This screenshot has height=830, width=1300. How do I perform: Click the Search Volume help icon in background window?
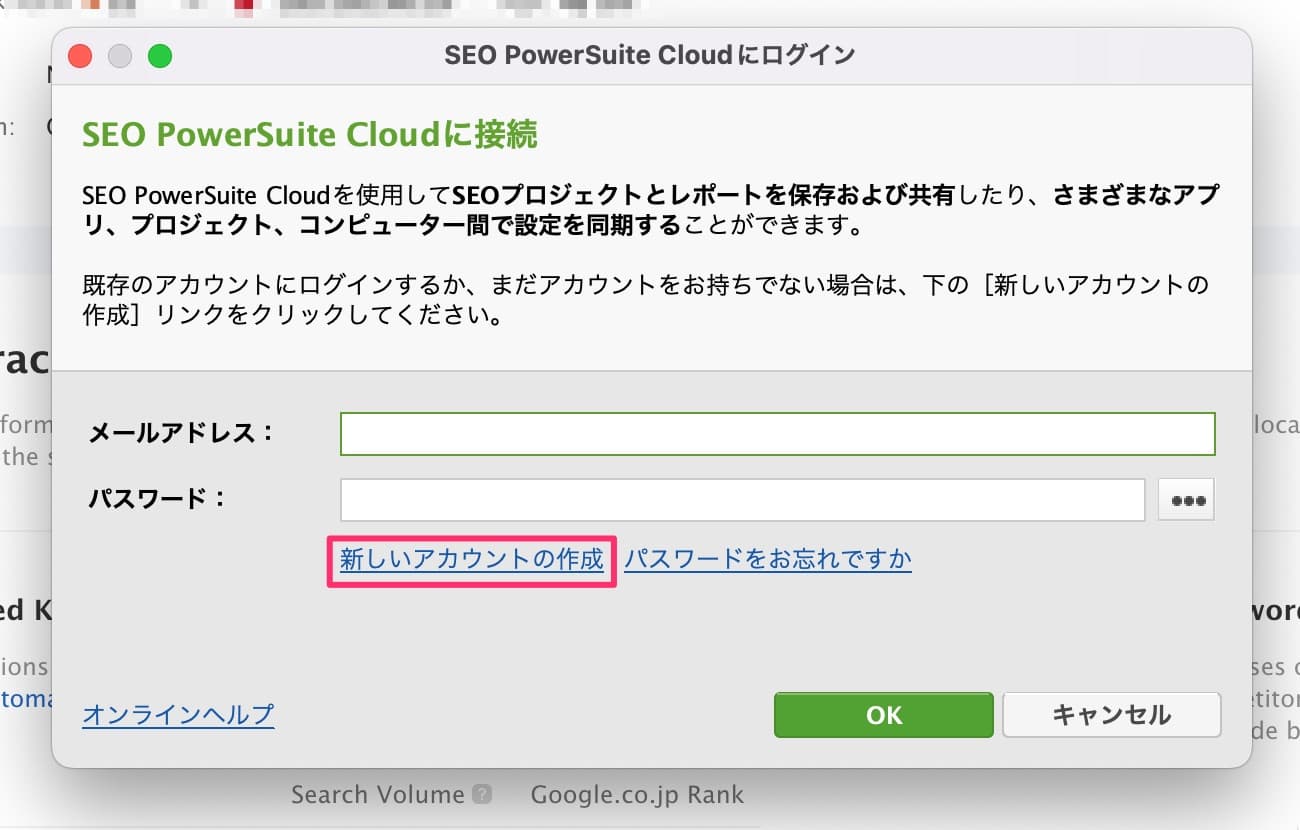(x=482, y=795)
